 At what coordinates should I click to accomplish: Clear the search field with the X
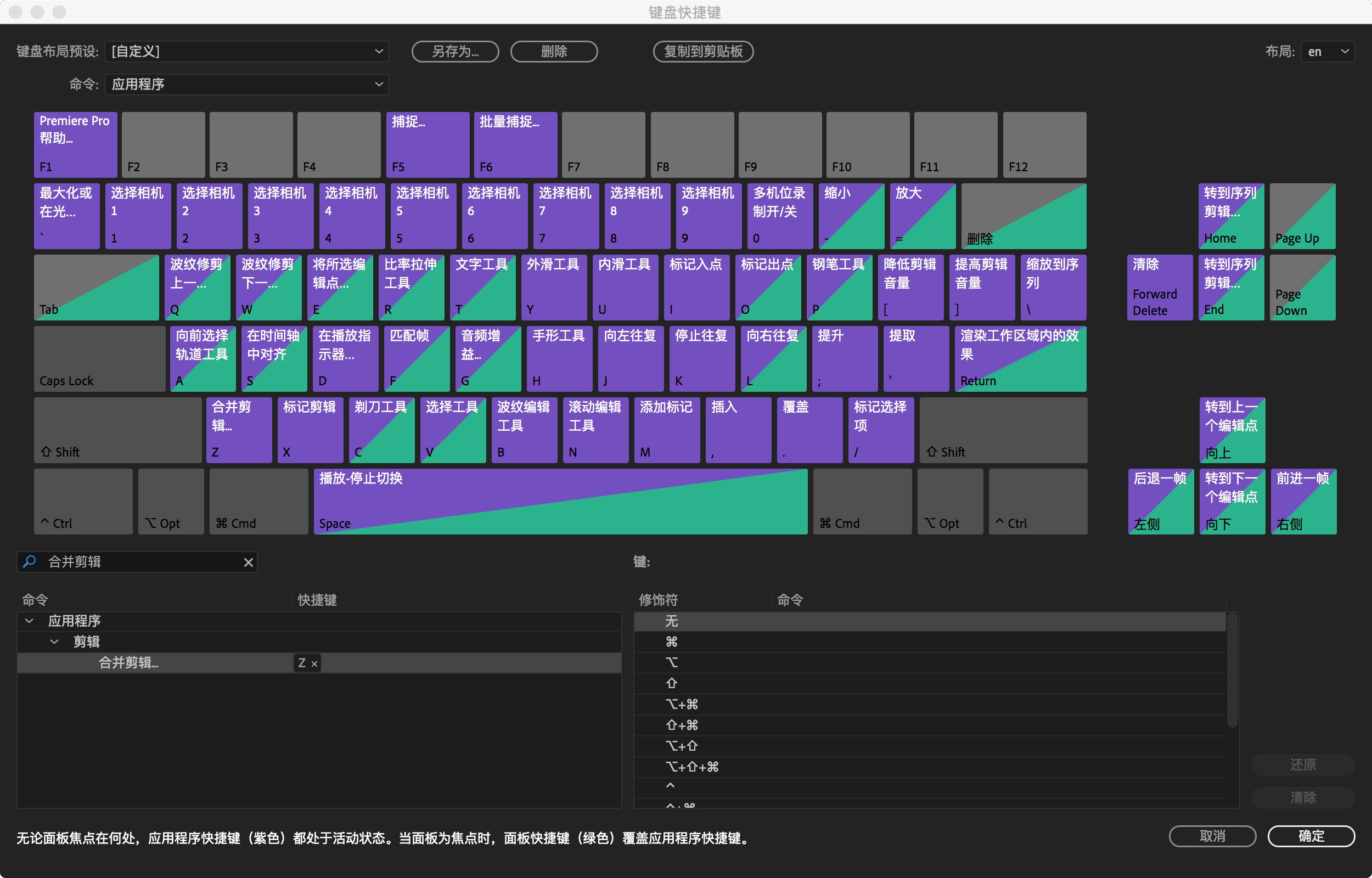tap(249, 562)
